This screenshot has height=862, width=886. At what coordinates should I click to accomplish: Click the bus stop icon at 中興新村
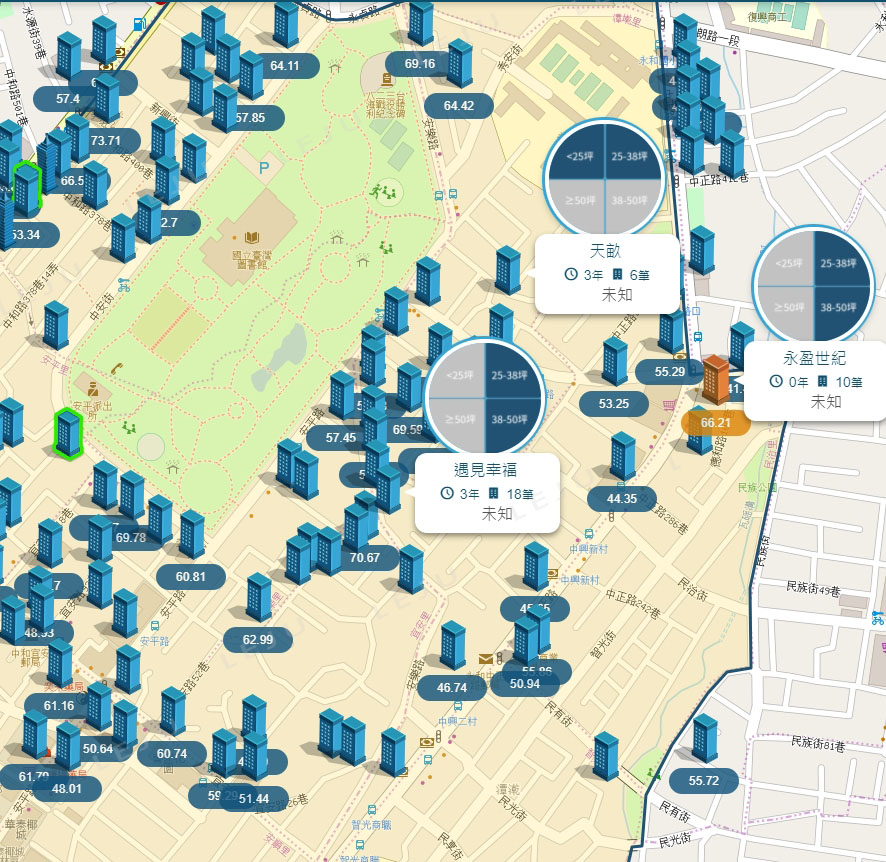(x=589, y=534)
